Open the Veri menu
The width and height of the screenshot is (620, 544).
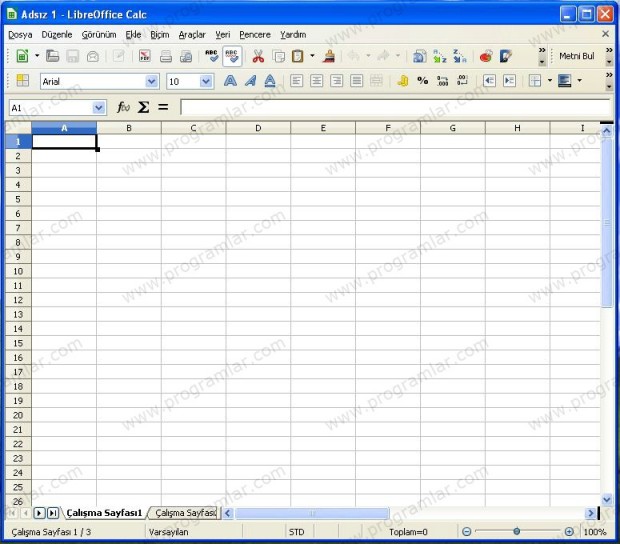point(223,35)
